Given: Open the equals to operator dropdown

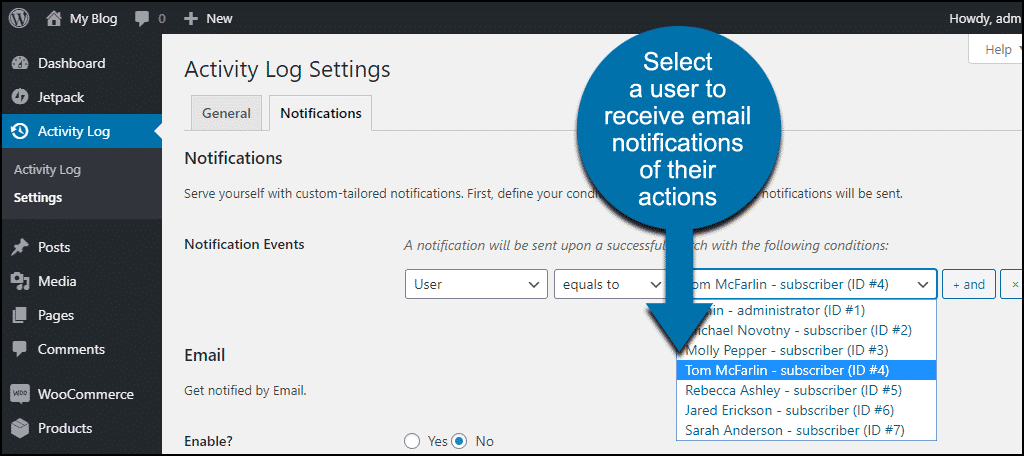Looking at the screenshot, I should point(609,284).
